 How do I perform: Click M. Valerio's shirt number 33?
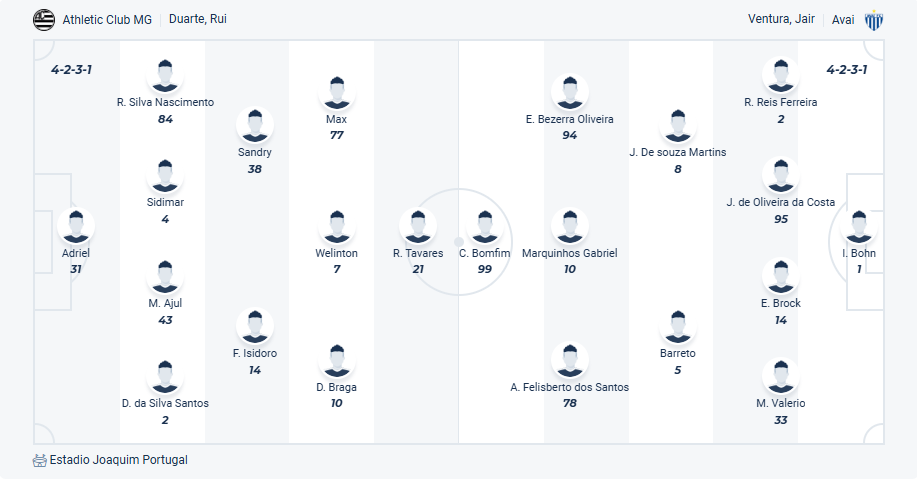781,420
